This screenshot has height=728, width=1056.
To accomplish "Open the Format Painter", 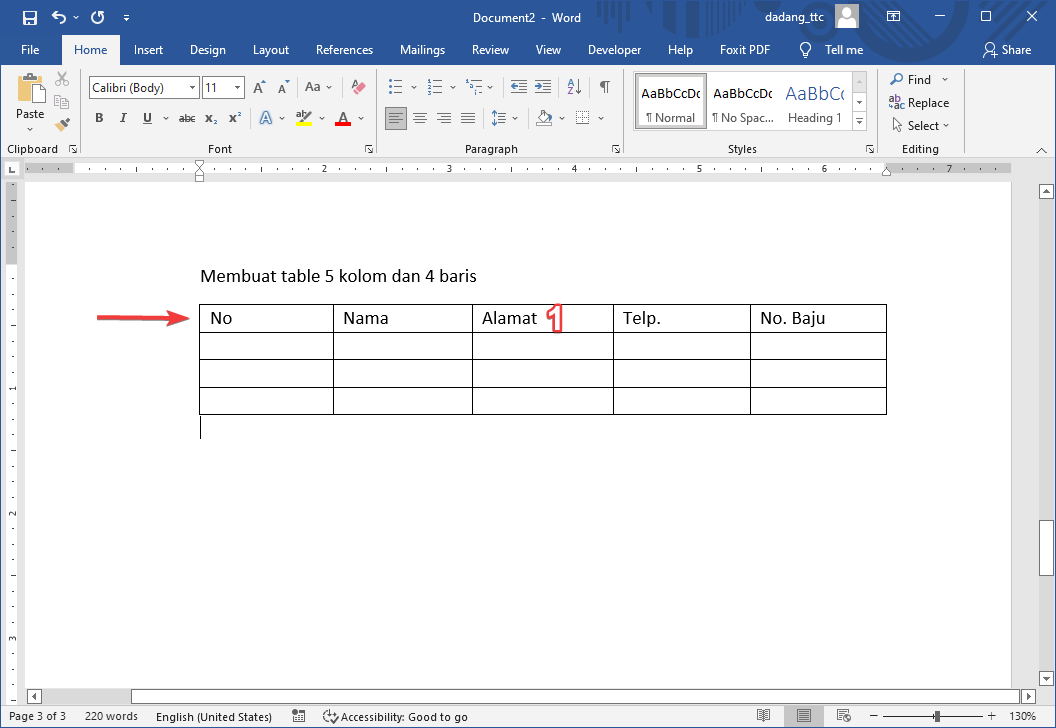I will [62, 124].
